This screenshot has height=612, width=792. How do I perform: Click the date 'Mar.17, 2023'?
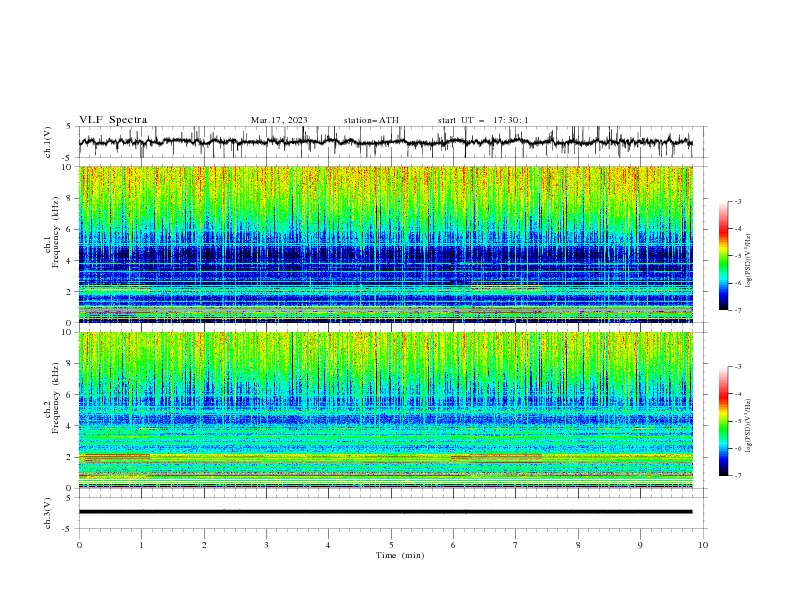(279, 120)
